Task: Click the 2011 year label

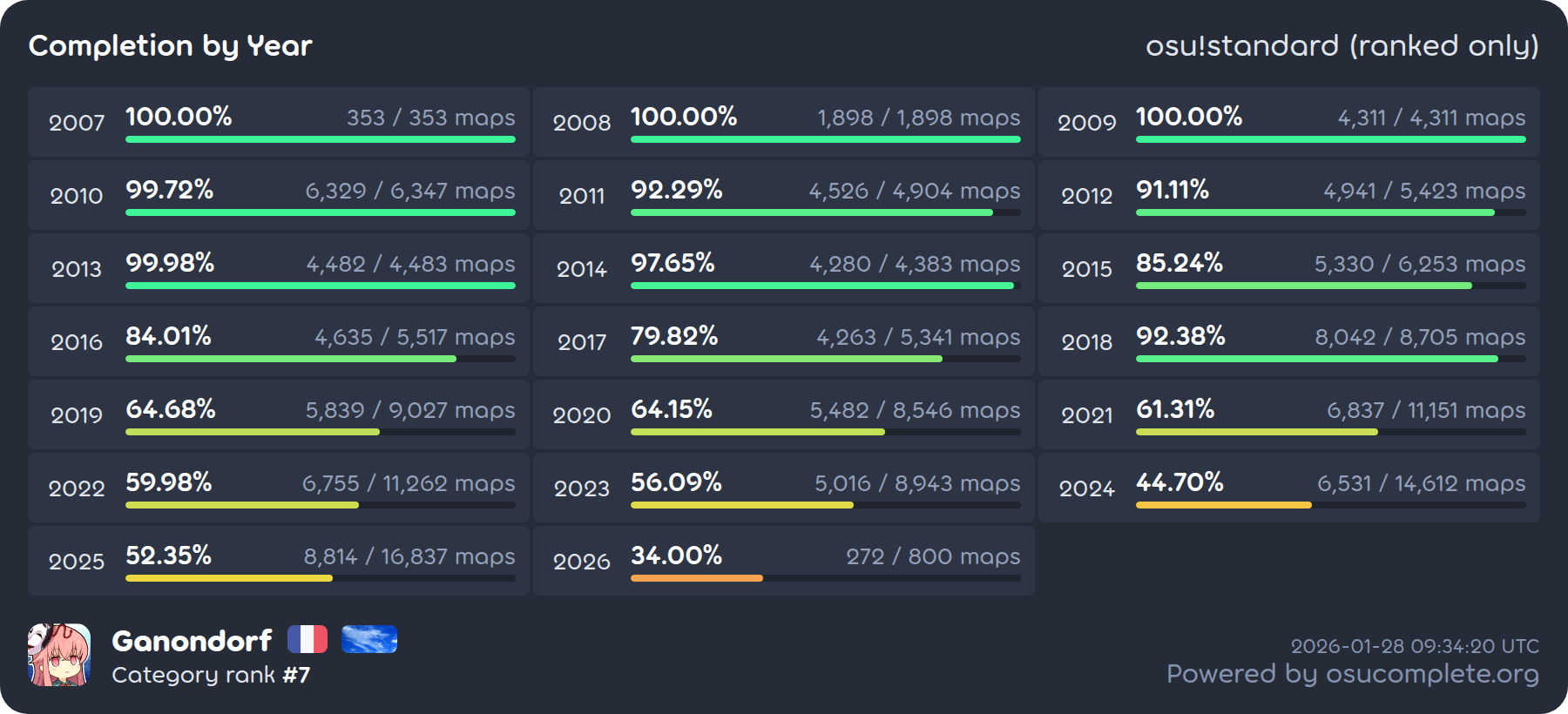Action: click(582, 196)
